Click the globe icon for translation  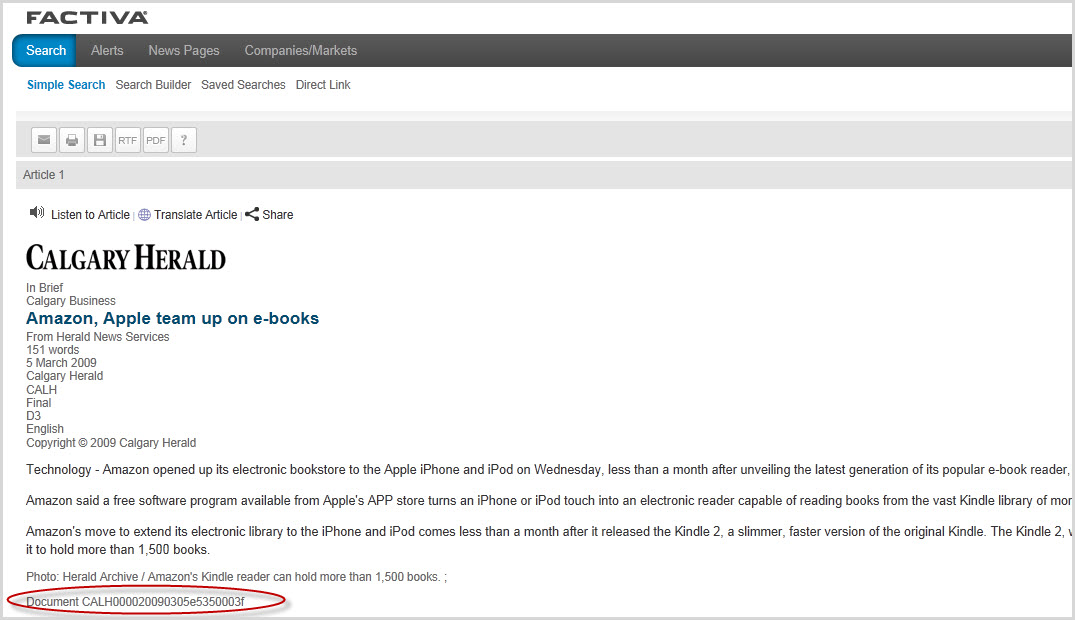(144, 215)
